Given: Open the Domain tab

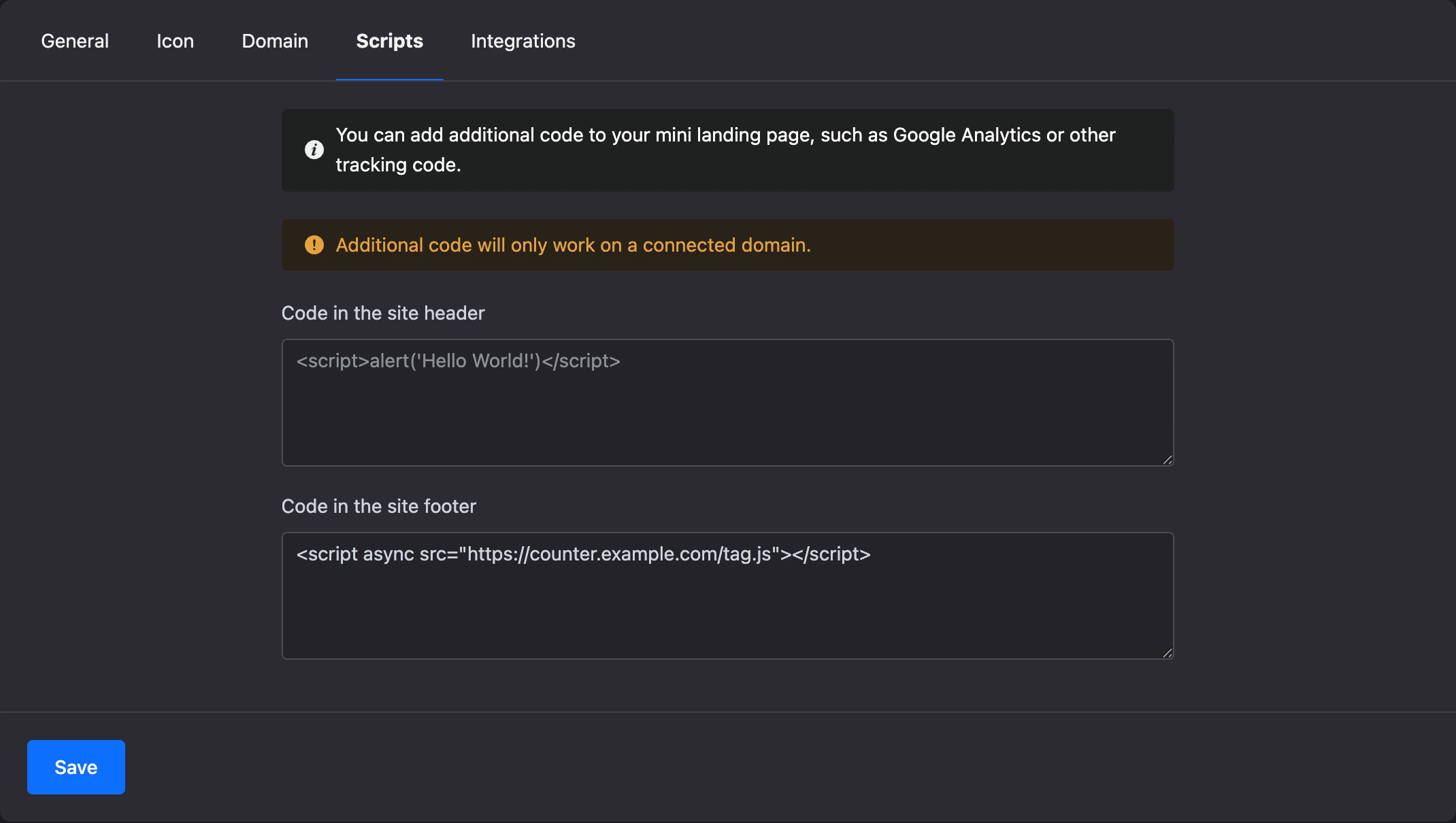Looking at the screenshot, I should click(275, 41).
